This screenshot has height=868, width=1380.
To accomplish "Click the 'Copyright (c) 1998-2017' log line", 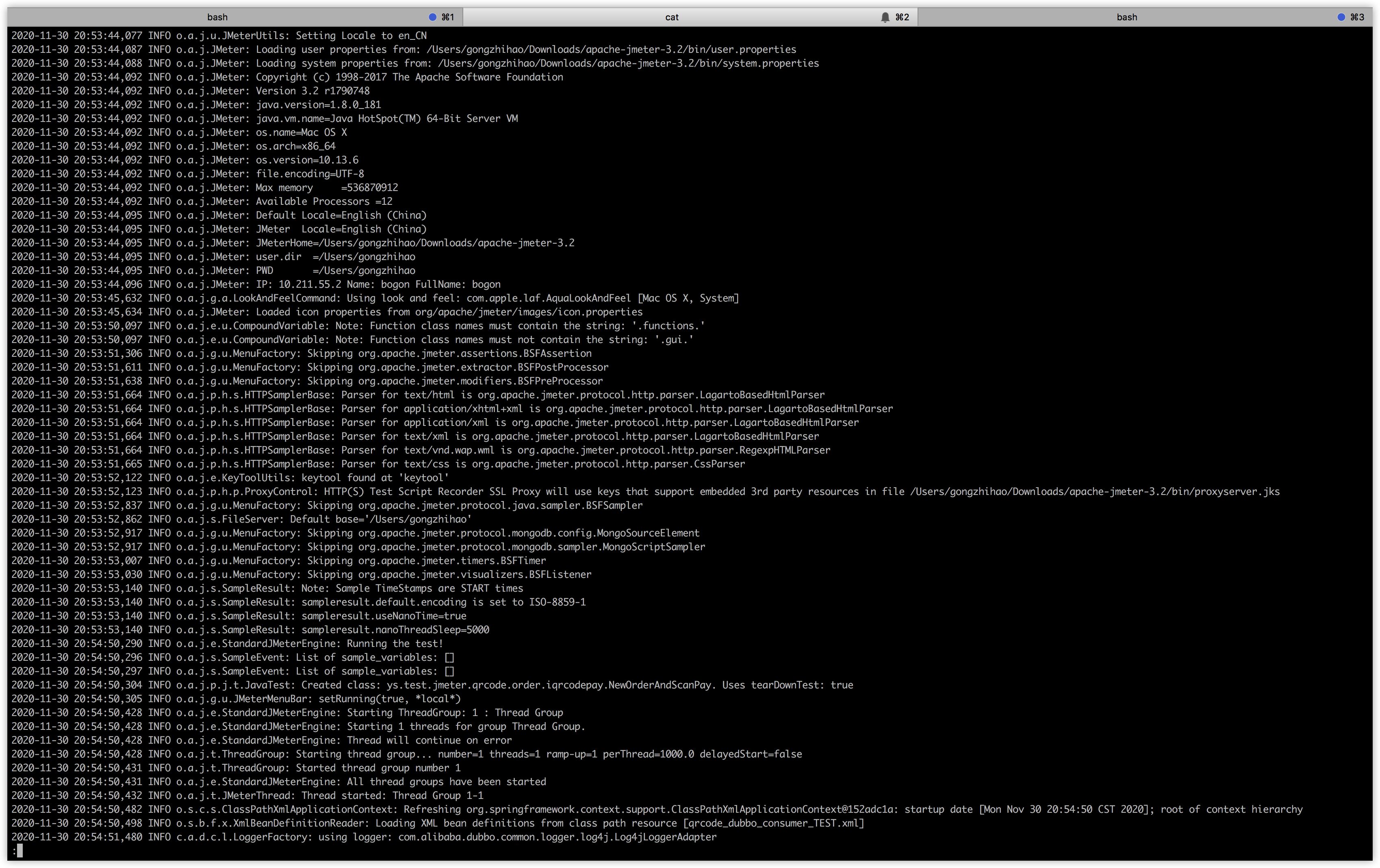I will click(x=287, y=77).
